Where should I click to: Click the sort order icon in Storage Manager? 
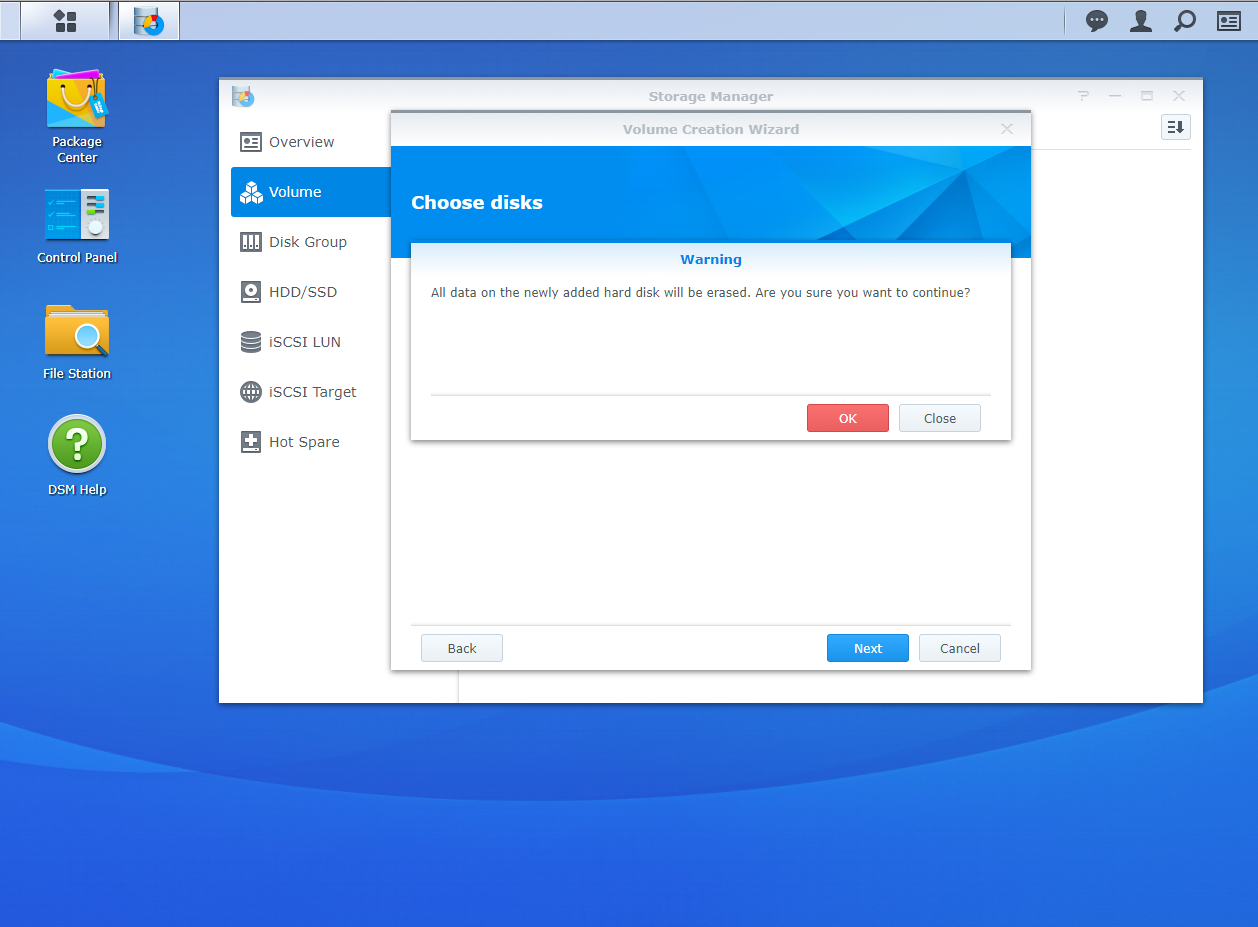(x=1176, y=127)
